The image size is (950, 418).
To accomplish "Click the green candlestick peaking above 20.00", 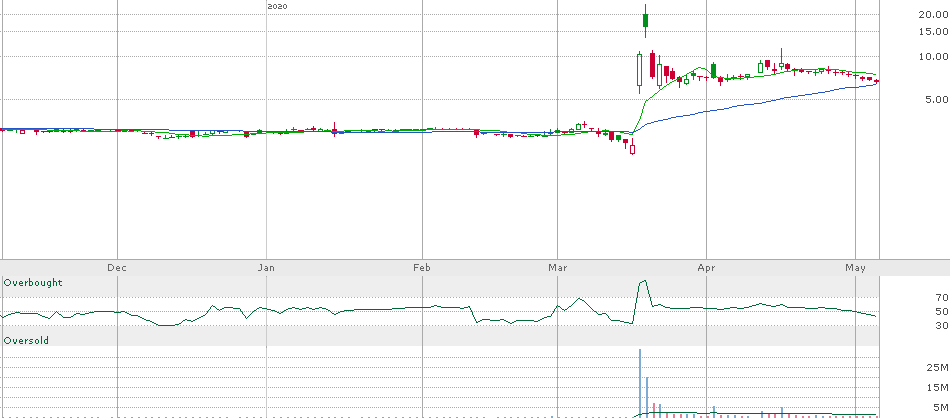I will [x=646, y=21].
